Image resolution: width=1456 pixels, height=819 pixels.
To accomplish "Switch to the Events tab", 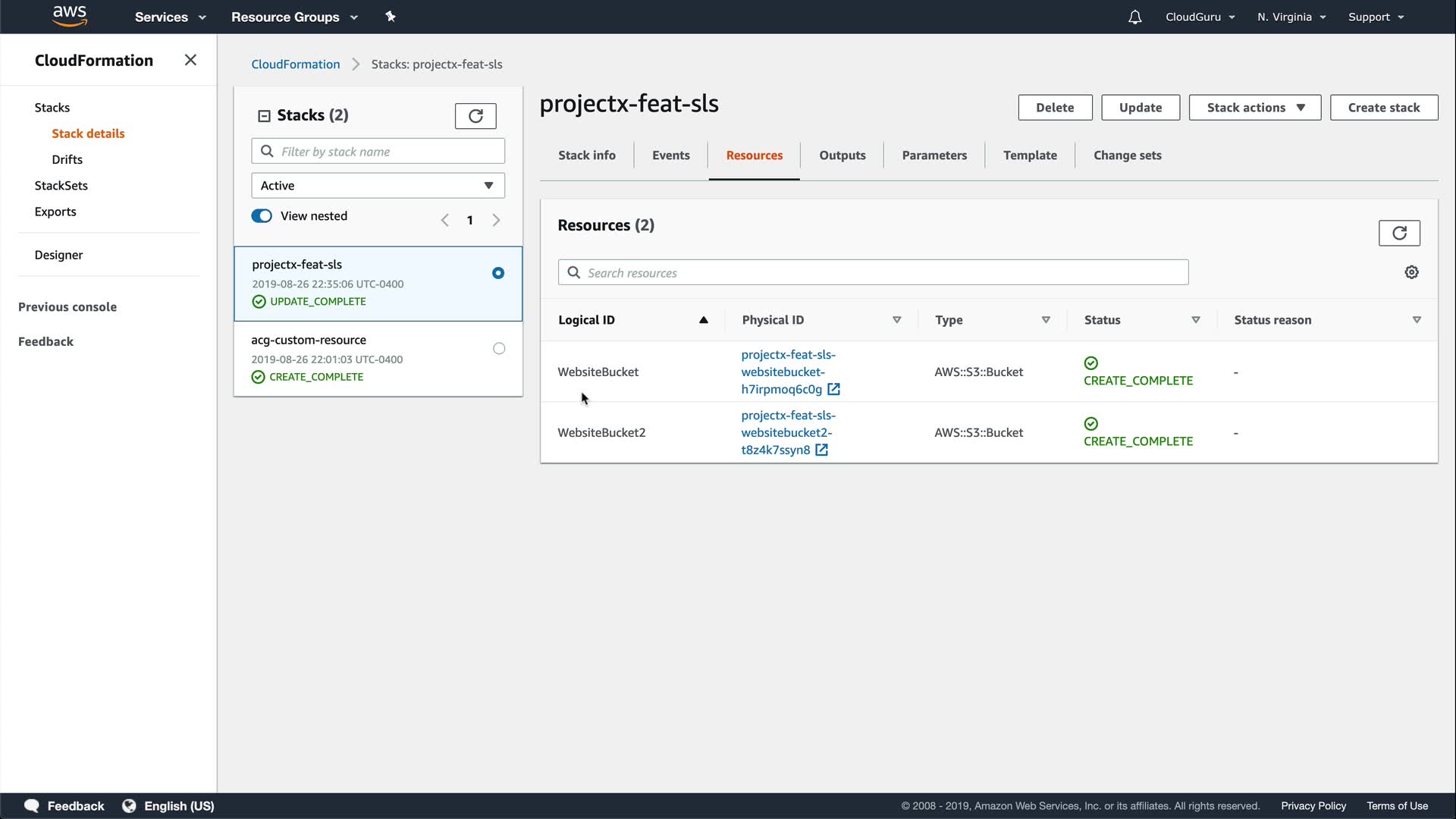I will [x=670, y=155].
